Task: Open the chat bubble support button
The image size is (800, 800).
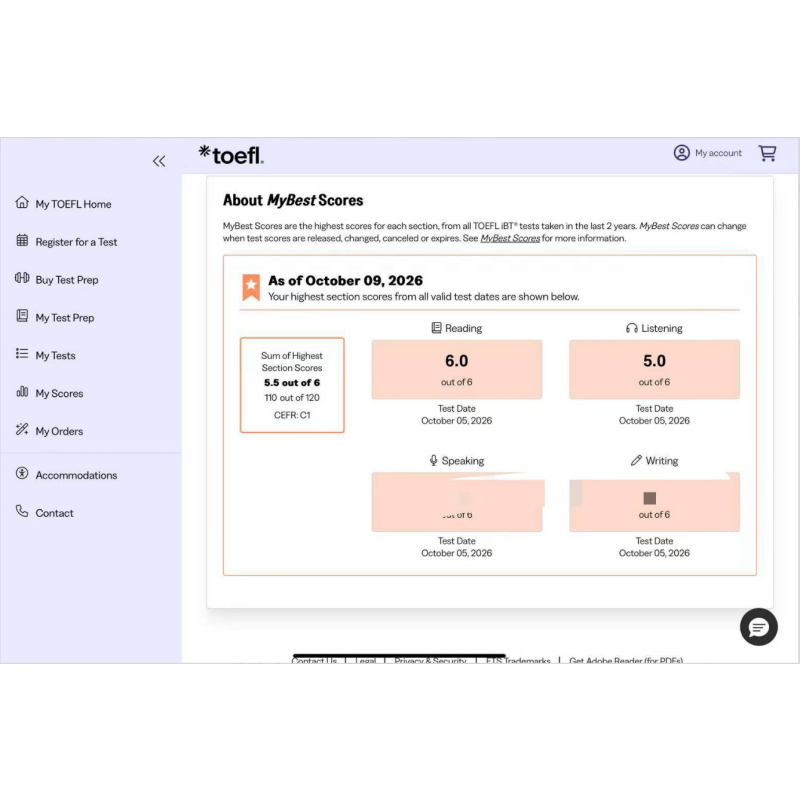Action: click(x=758, y=627)
